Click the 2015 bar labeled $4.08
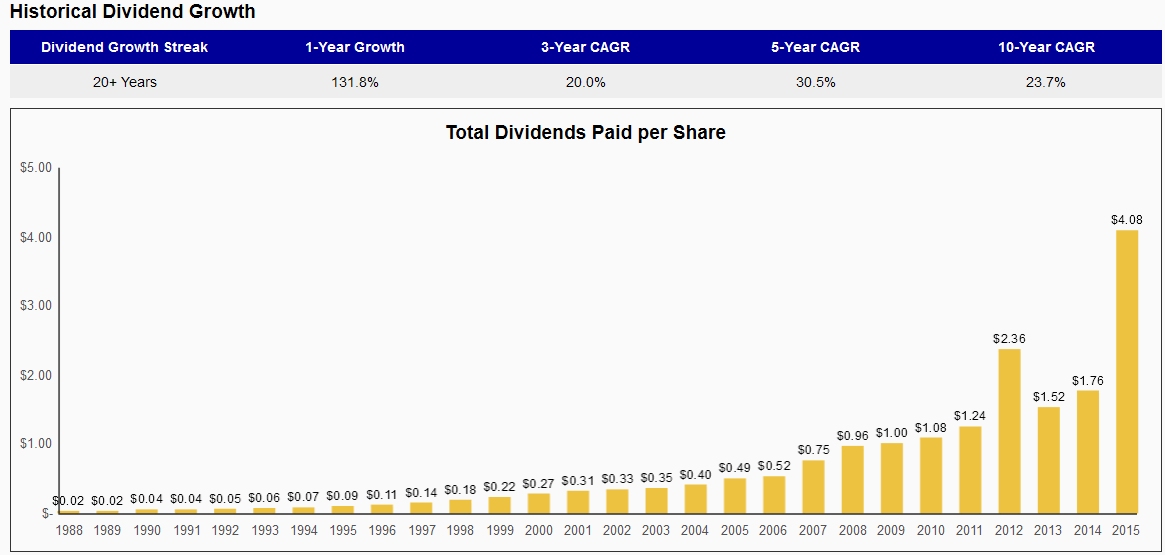The height and width of the screenshot is (555, 1165). point(1127,371)
